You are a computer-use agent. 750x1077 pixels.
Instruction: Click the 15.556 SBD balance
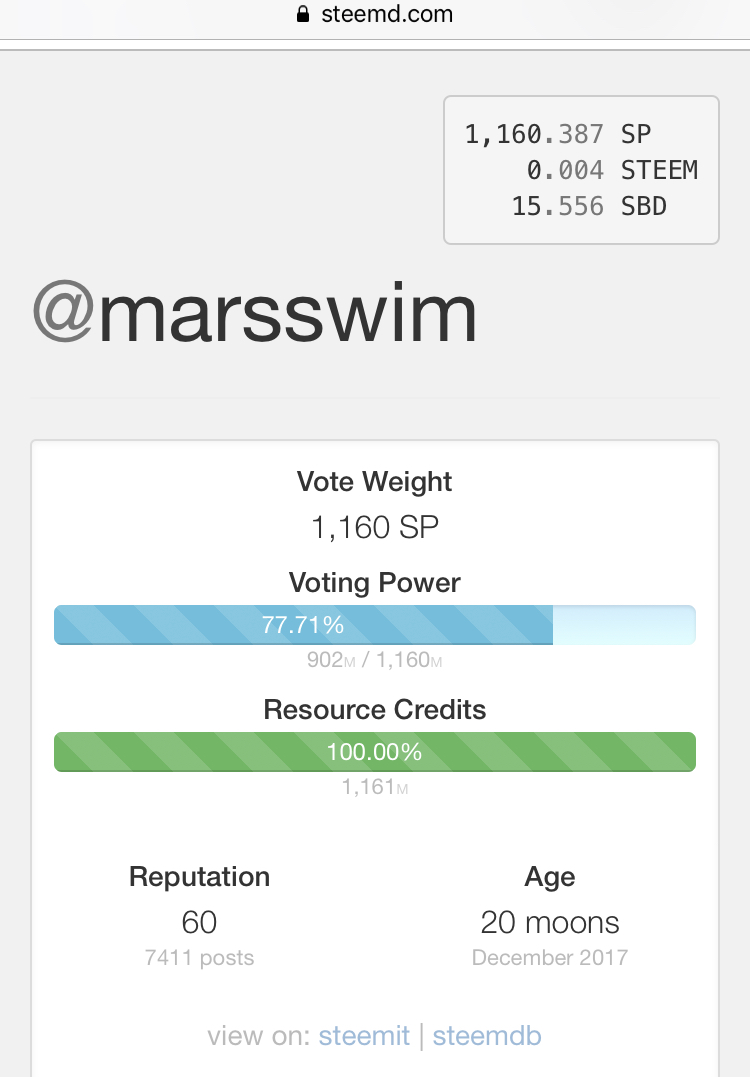point(589,206)
